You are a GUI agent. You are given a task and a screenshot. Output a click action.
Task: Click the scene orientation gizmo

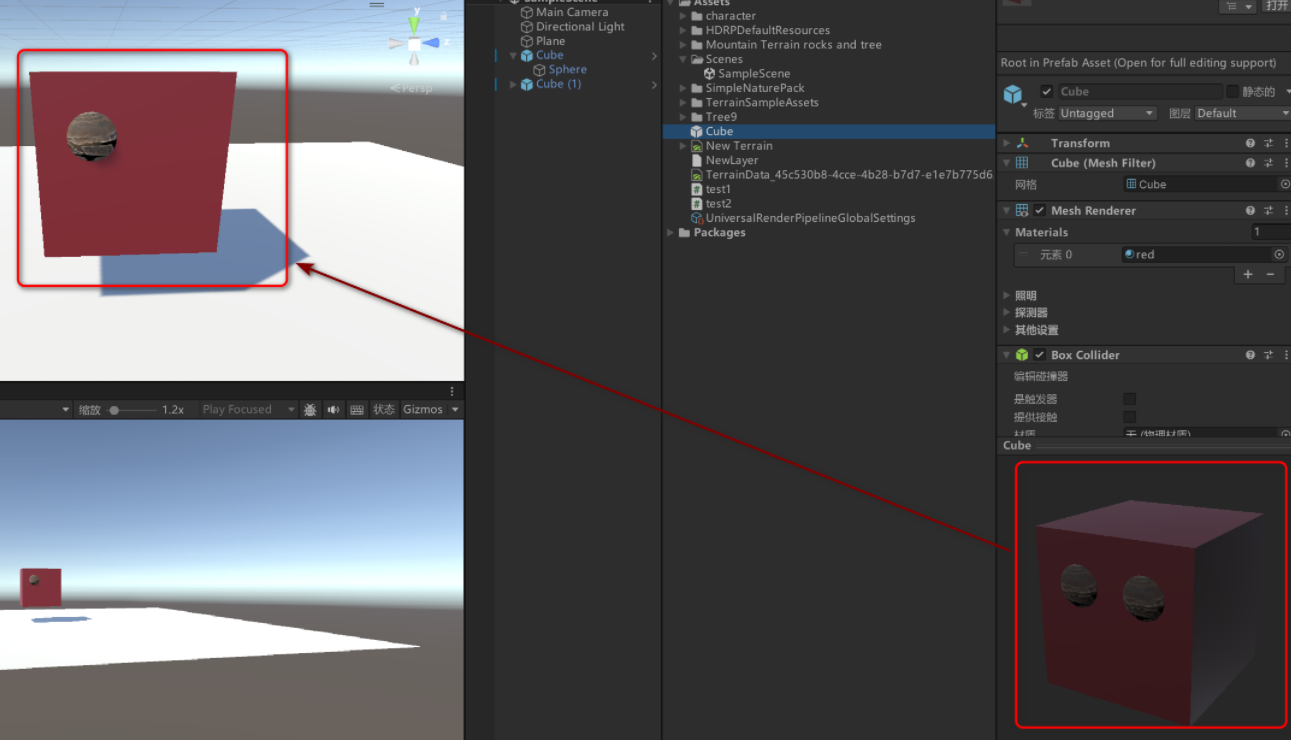414,43
